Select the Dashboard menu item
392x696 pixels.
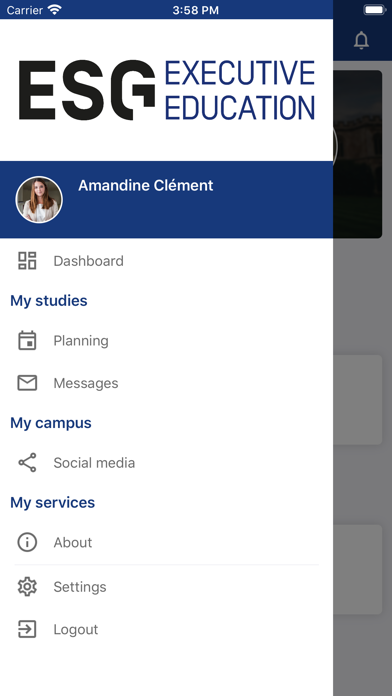click(166, 261)
